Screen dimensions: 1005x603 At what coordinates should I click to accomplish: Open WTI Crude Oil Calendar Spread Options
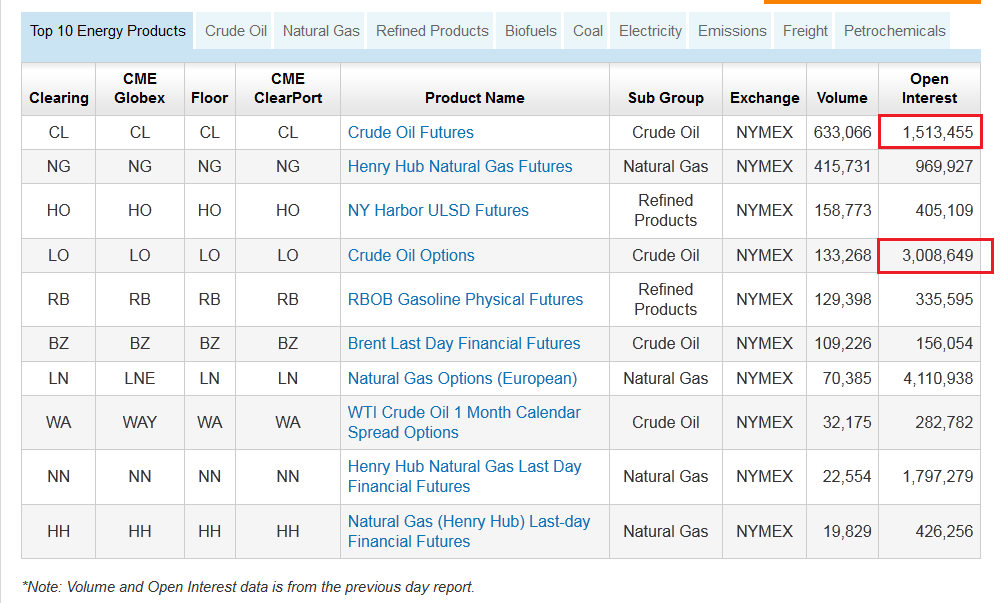point(464,422)
